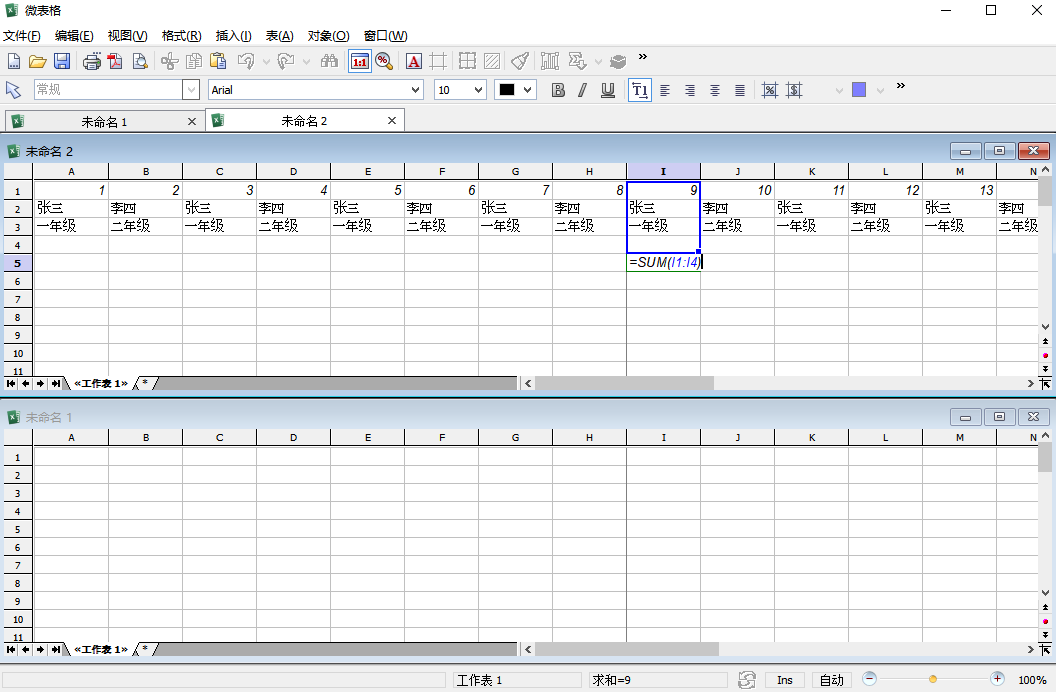Image resolution: width=1056 pixels, height=692 pixels.
Task: Open the 格式(R) menu
Action: pyautogui.click(x=181, y=36)
